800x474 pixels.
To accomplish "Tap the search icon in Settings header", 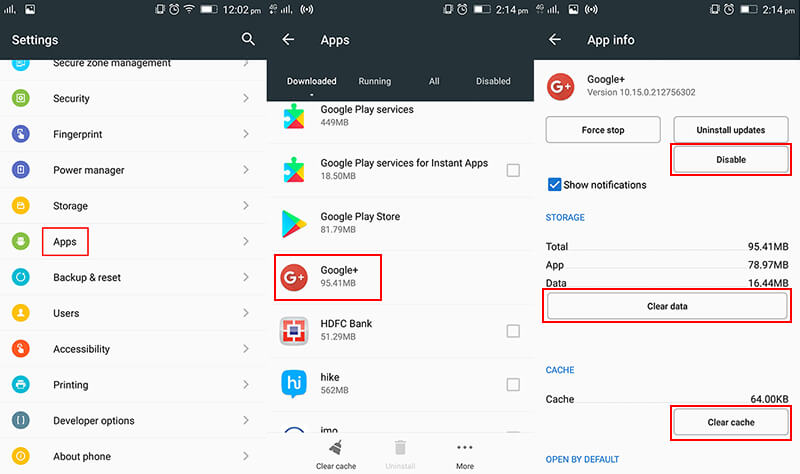I will click(x=248, y=39).
